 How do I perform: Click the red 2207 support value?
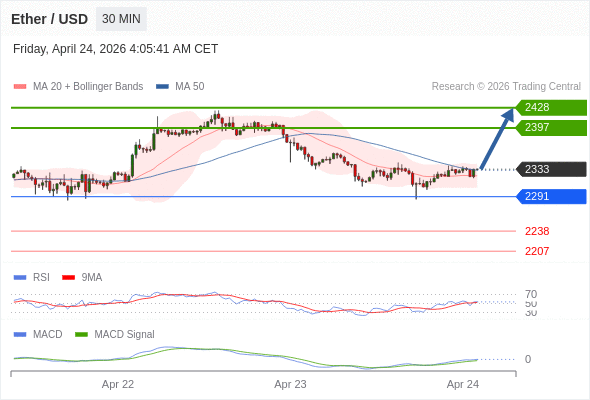click(537, 251)
